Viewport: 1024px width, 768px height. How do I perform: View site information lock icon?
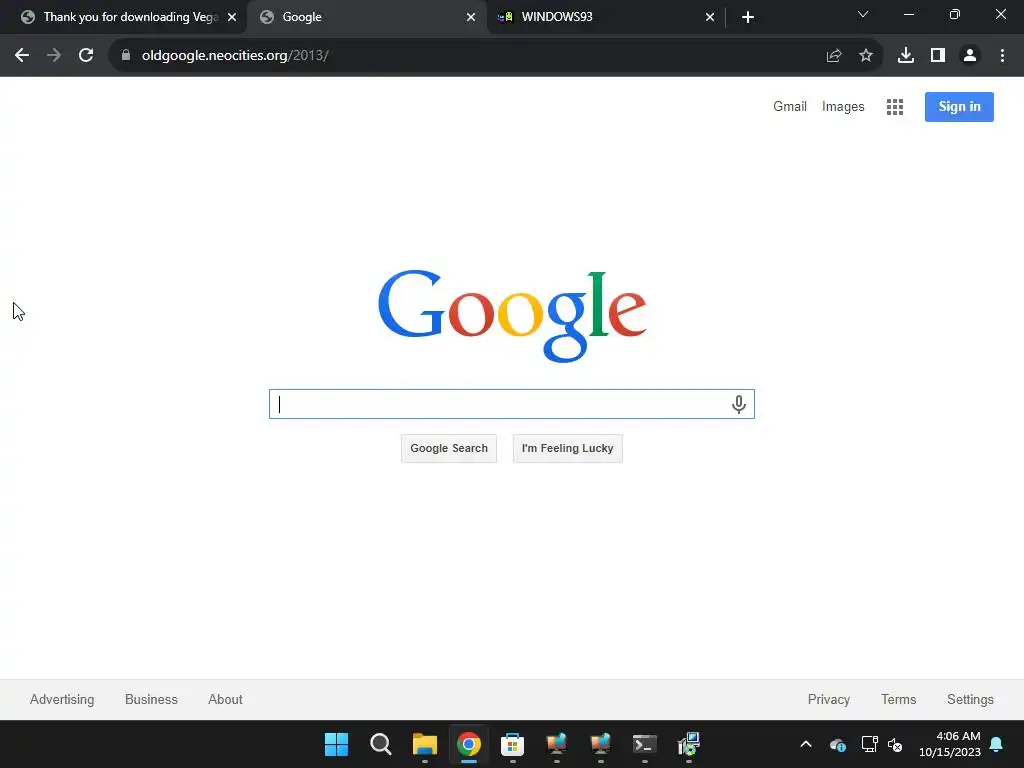[126, 56]
